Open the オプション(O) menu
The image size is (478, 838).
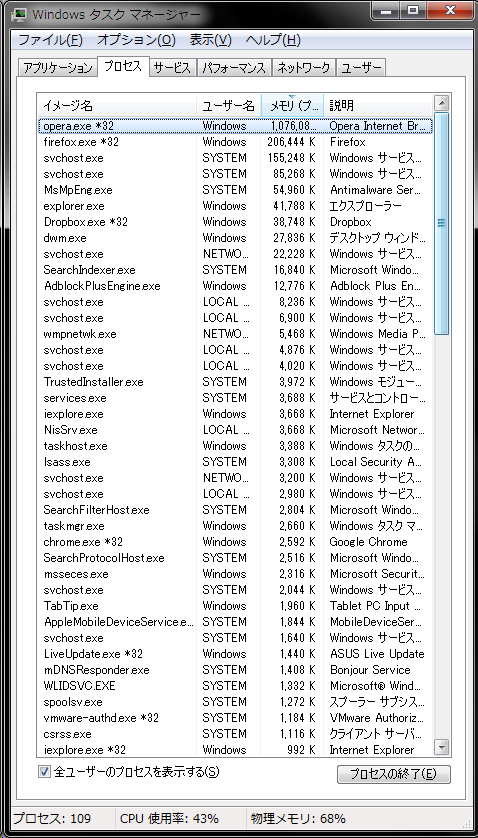[x=136, y=40]
